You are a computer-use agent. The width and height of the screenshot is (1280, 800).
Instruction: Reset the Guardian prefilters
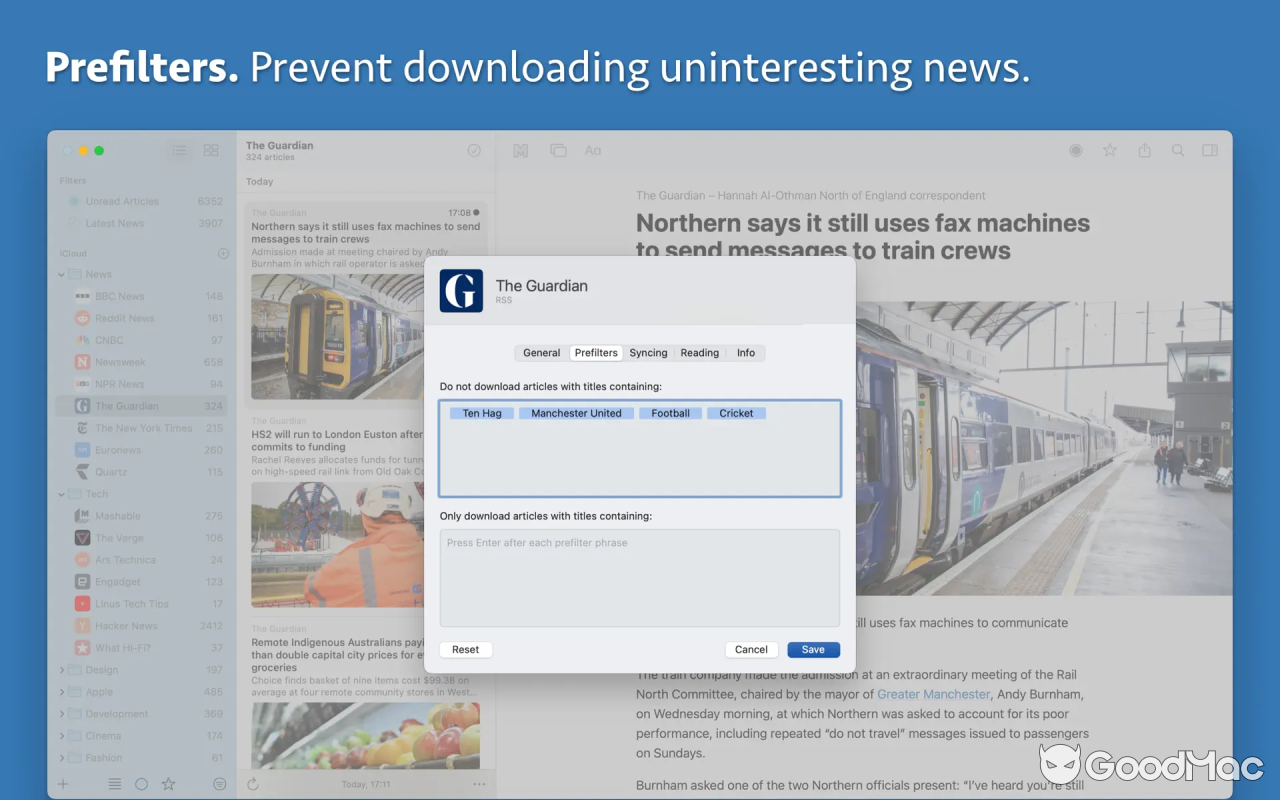(465, 649)
